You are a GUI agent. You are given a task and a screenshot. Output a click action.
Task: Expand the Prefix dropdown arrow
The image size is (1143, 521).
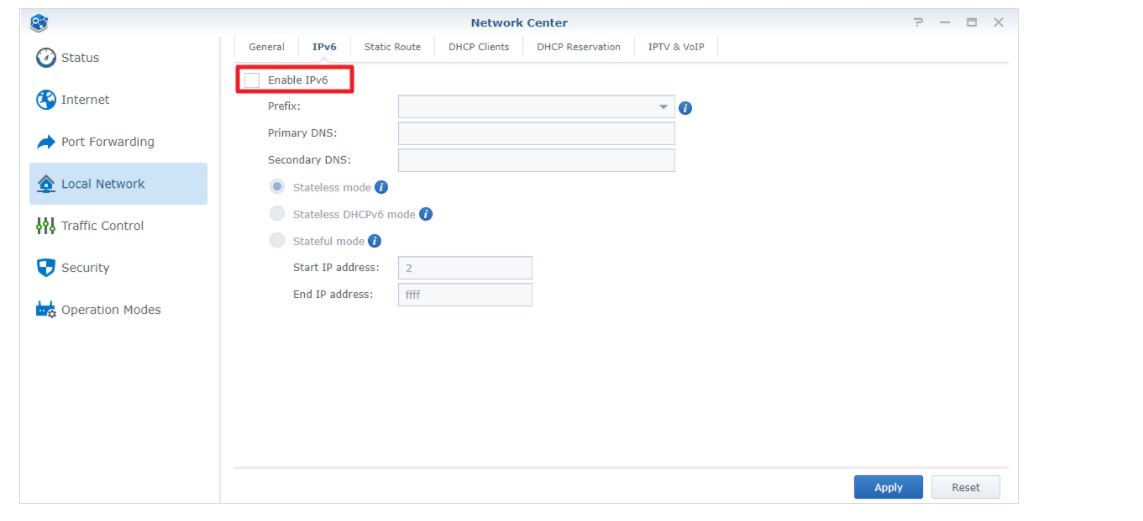click(662, 107)
